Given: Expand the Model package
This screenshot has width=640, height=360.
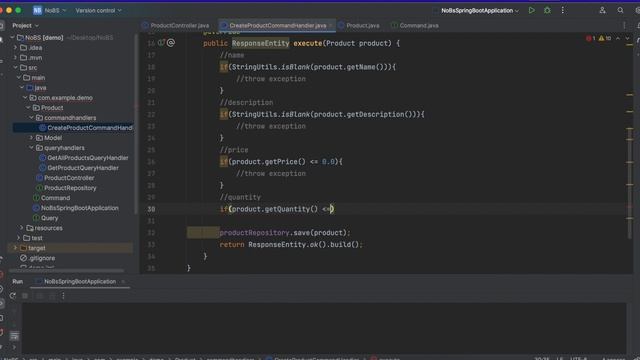Looking at the screenshot, I should pyautogui.click(x=31, y=138).
